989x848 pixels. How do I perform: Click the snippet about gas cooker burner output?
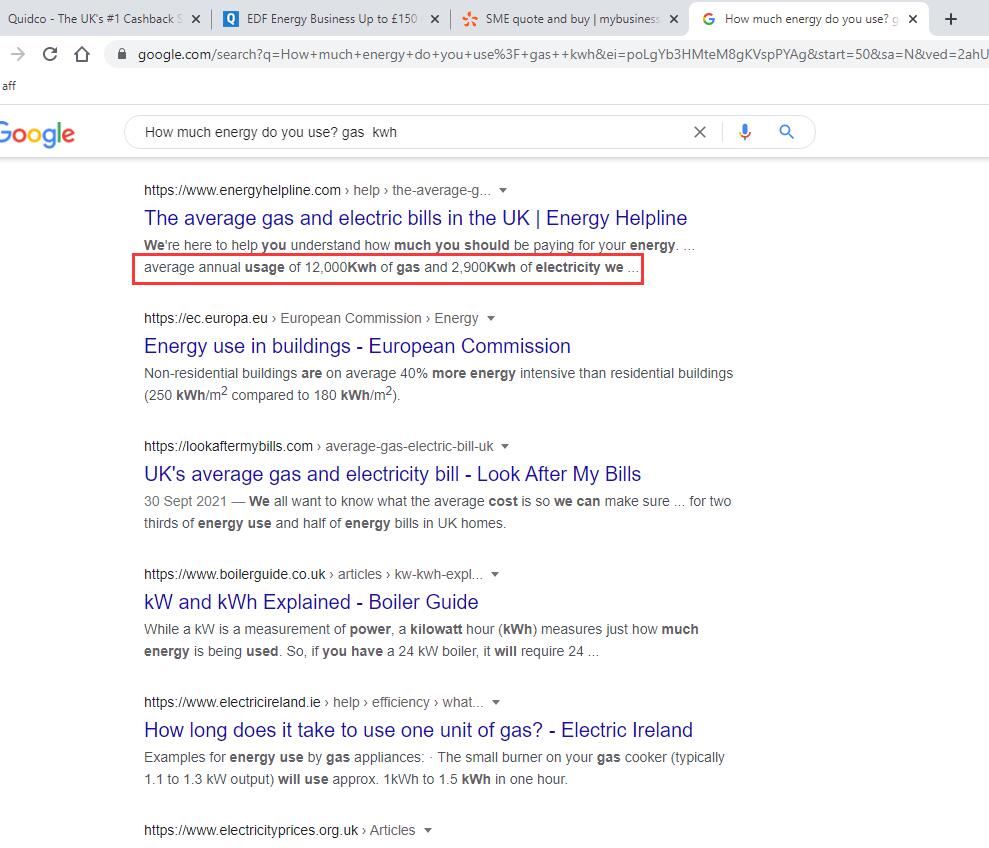coord(434,768)
